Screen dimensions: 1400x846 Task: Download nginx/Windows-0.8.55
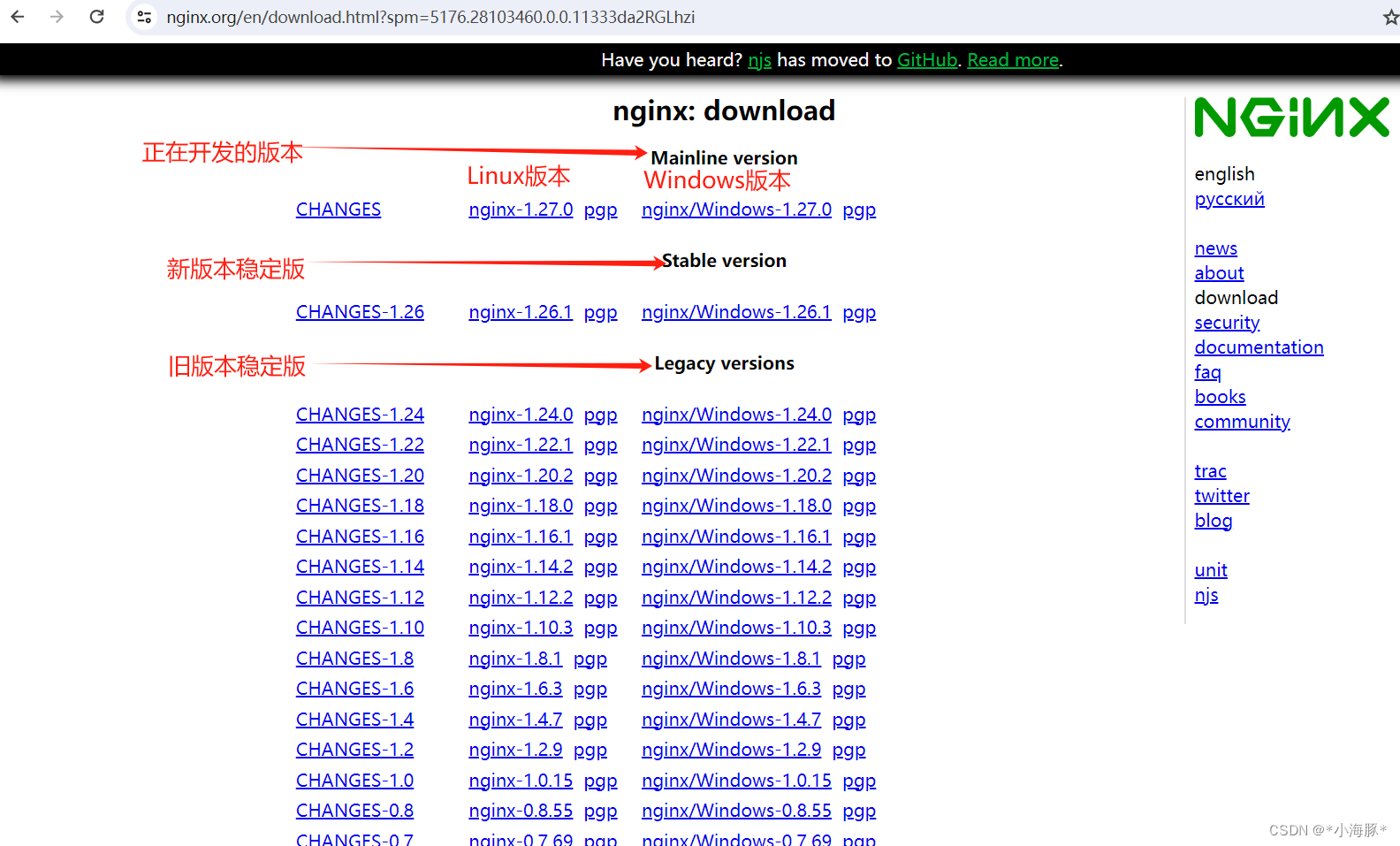[736, 811]
